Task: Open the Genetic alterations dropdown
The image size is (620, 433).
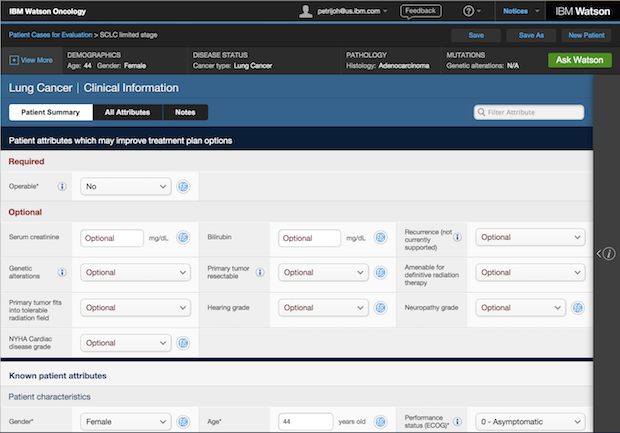Action: pyautogui.click(x=136, y=272)
